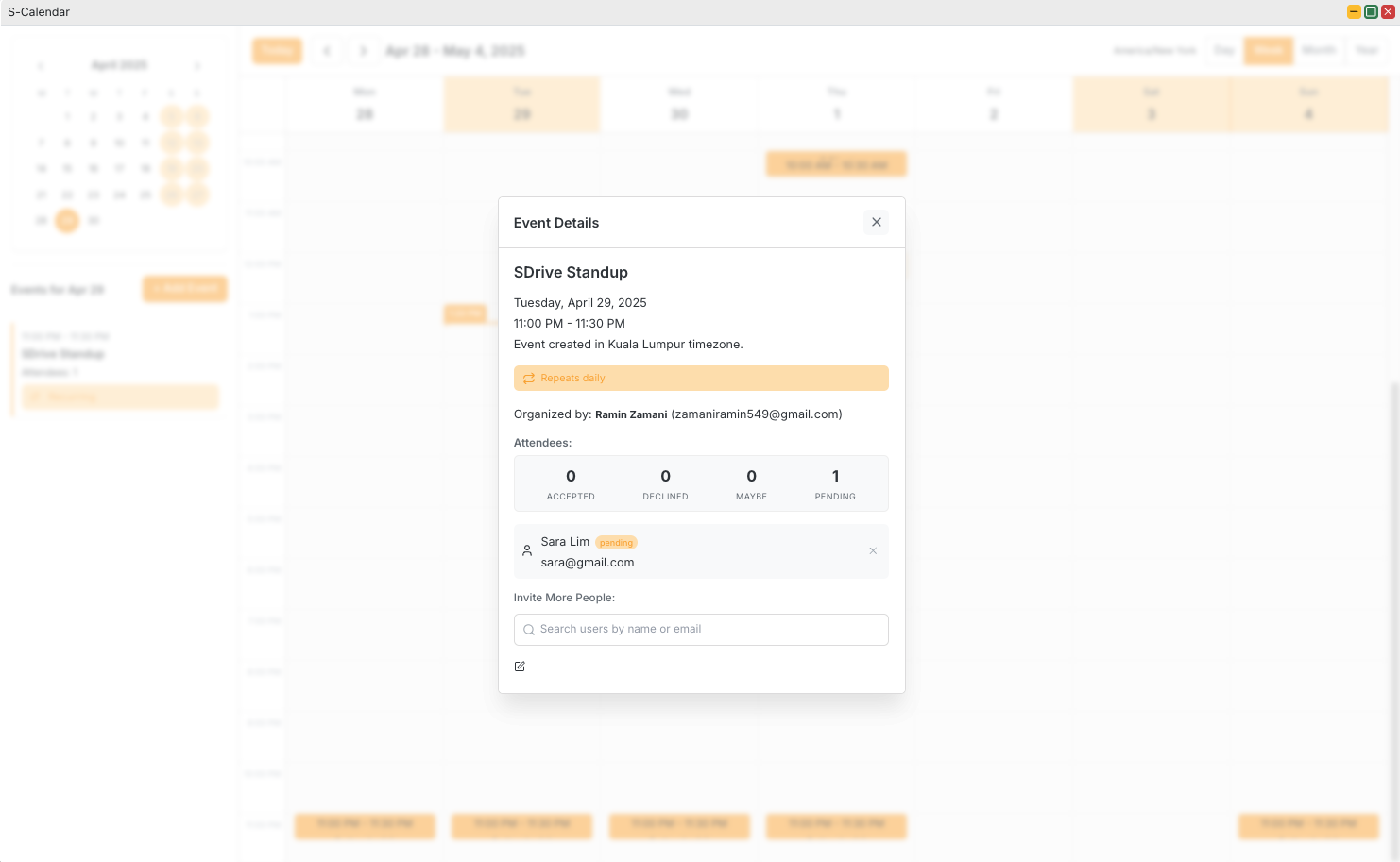Image resolution: width=1400 pixels, height=862 pixels.
Task: Remove Sara Lim from attendees
Action: click(873, 551)
